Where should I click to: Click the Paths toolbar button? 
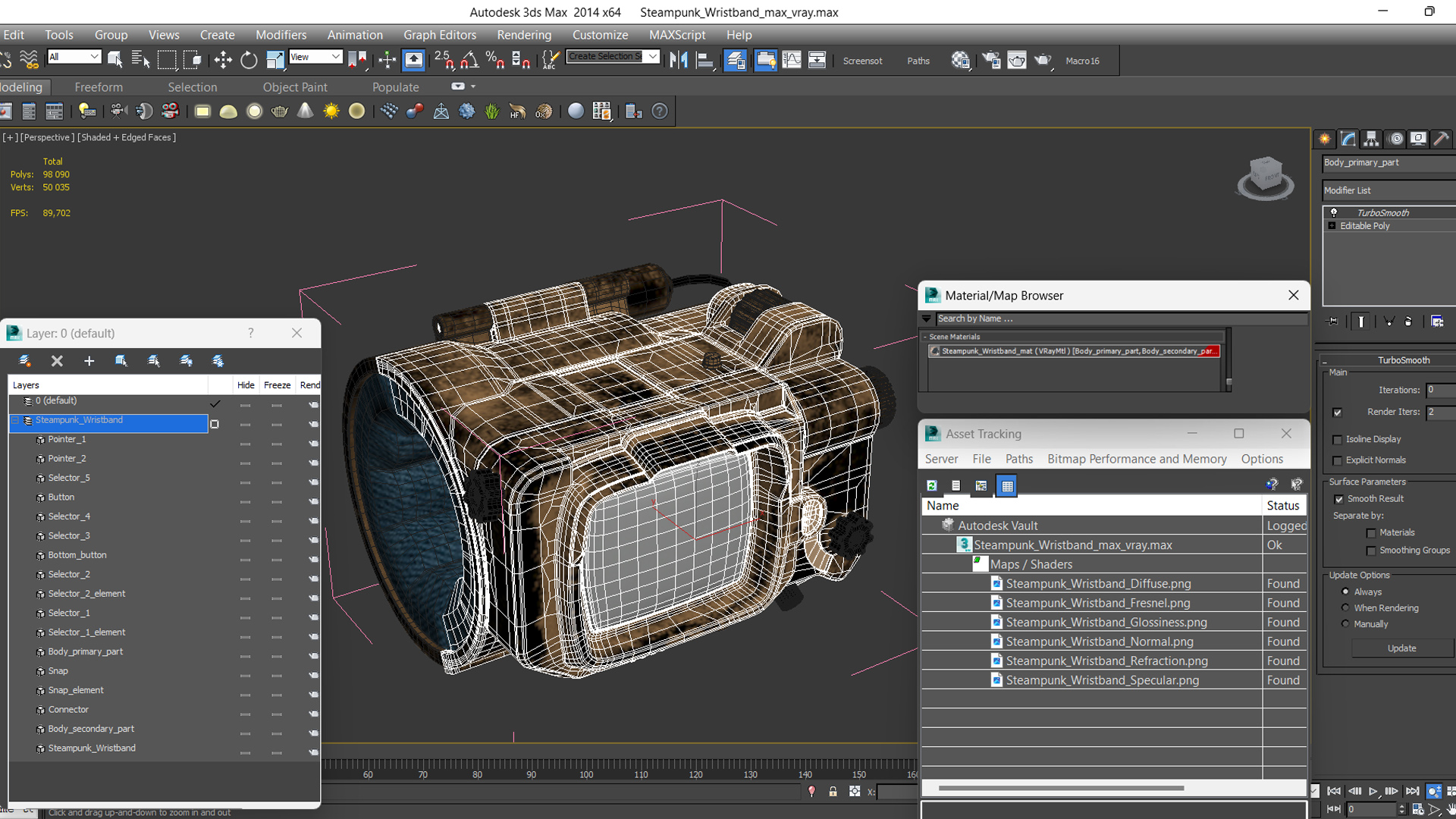918,61
